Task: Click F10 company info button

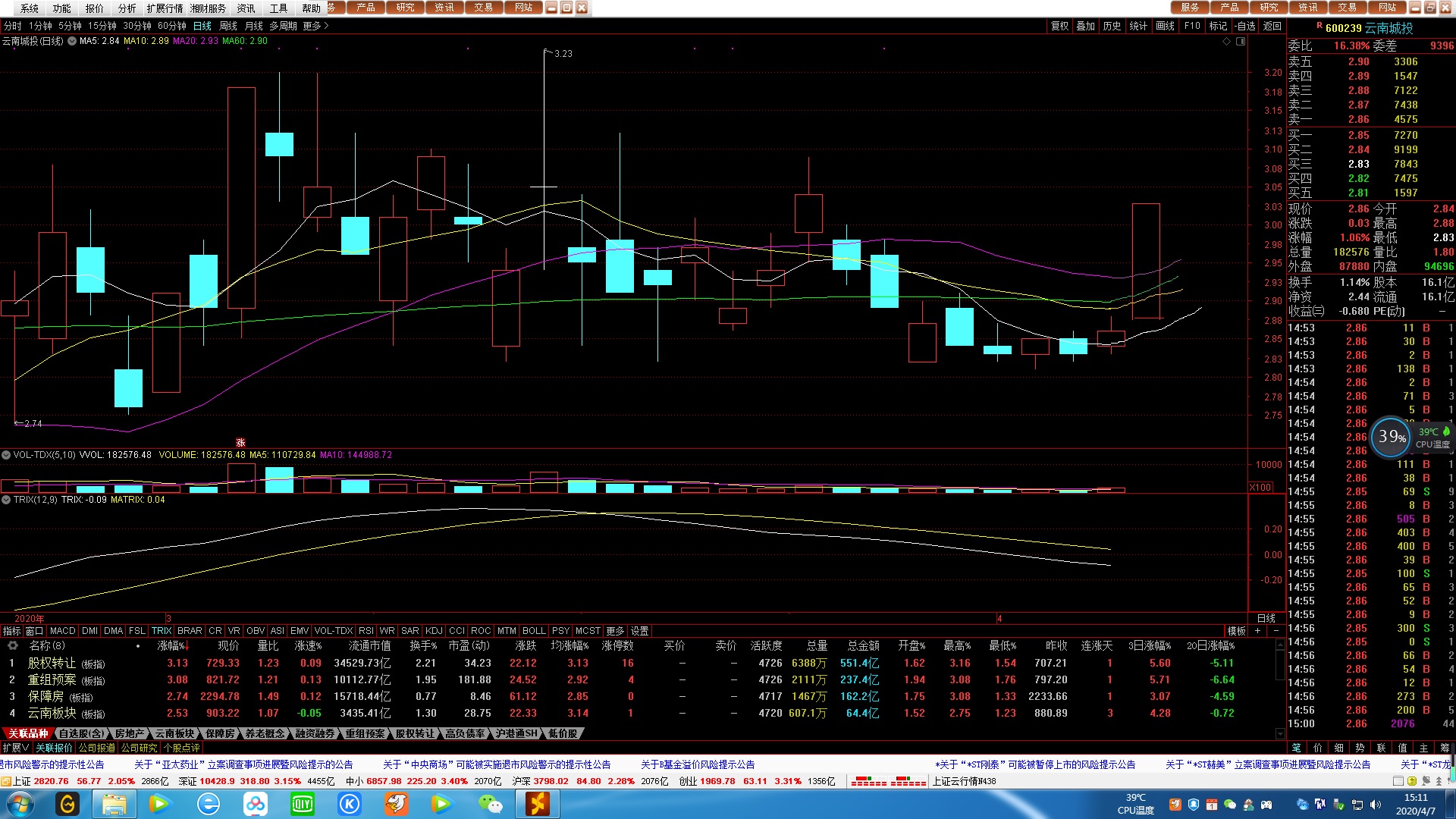Action: tap(1192, 26)
